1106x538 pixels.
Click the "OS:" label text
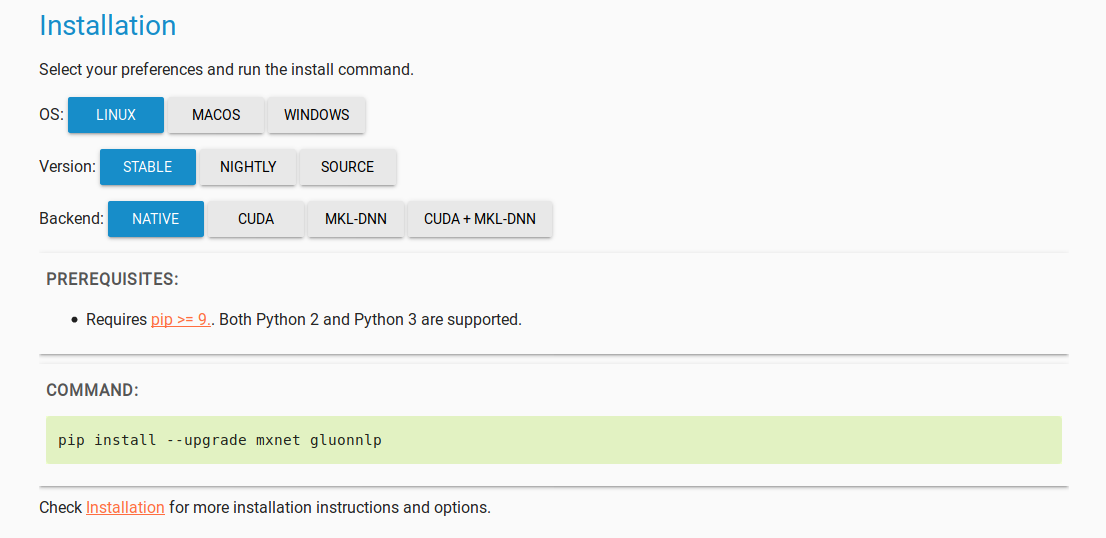(51, 115)
